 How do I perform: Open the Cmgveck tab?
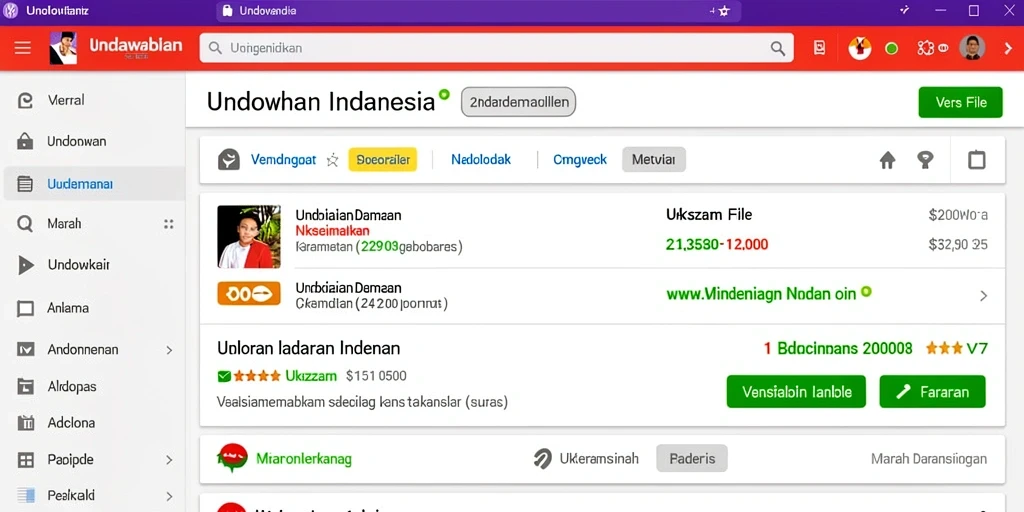click(580, 159)
